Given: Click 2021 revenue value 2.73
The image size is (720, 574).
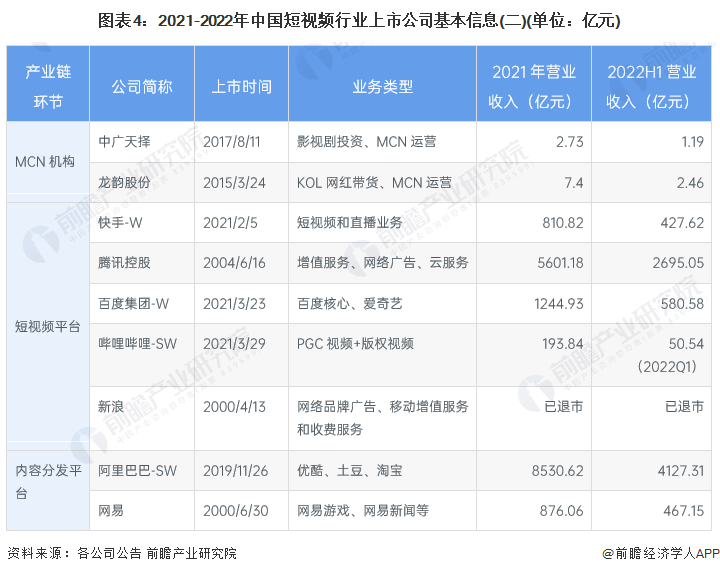Looking at the screenshot, I should point(569,141).
